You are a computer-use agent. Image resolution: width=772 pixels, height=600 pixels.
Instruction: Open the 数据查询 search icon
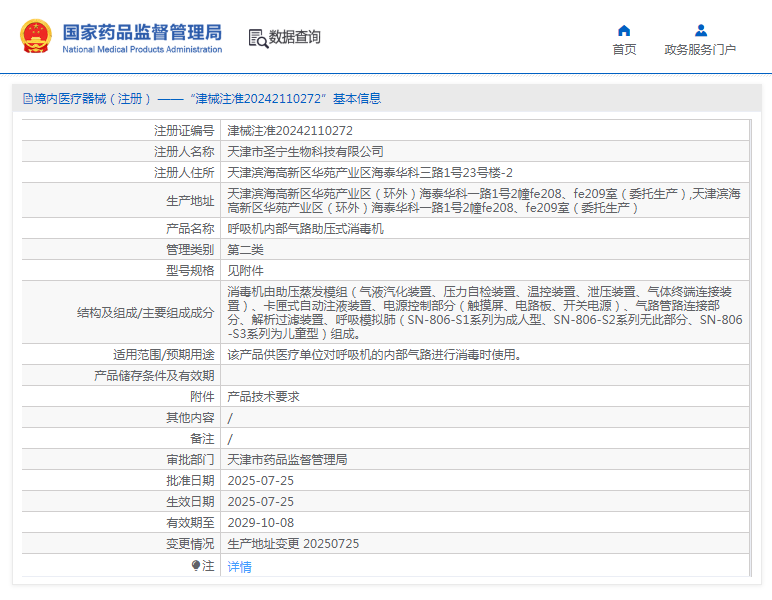258,38
